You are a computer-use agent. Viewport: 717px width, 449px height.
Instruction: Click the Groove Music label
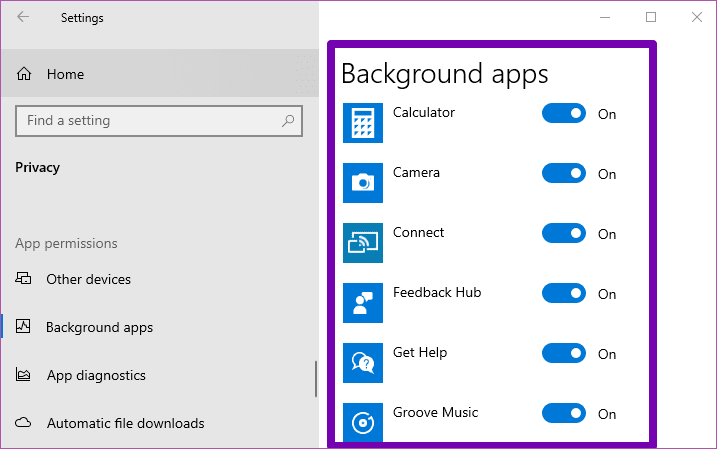coord(435,412)
